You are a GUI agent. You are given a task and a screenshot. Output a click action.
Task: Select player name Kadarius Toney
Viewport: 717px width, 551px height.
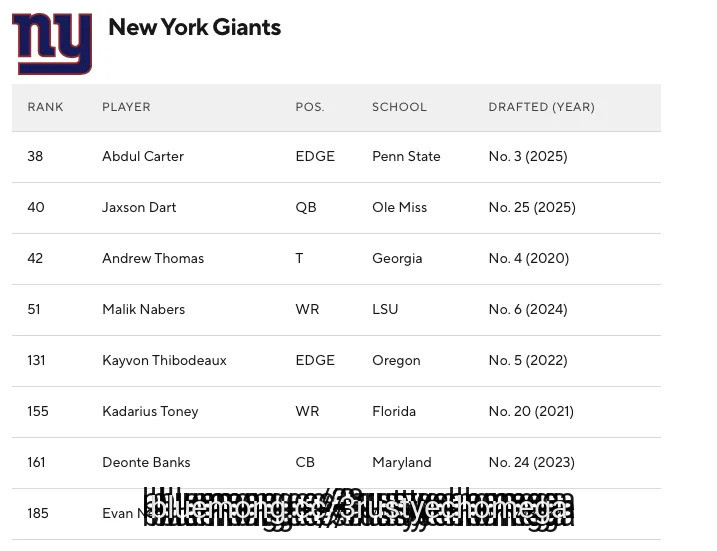pos(150,412)
